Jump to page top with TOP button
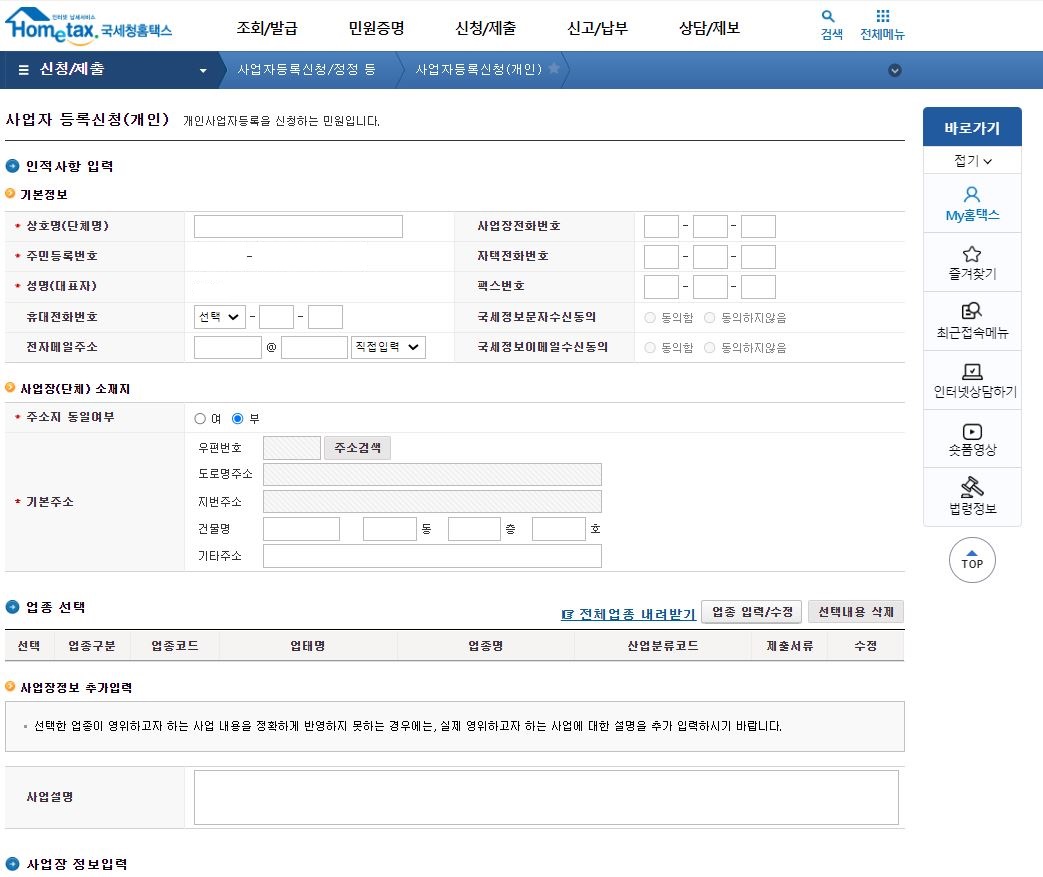This screenshot has width=1043, height=877. tap(972, 560)
